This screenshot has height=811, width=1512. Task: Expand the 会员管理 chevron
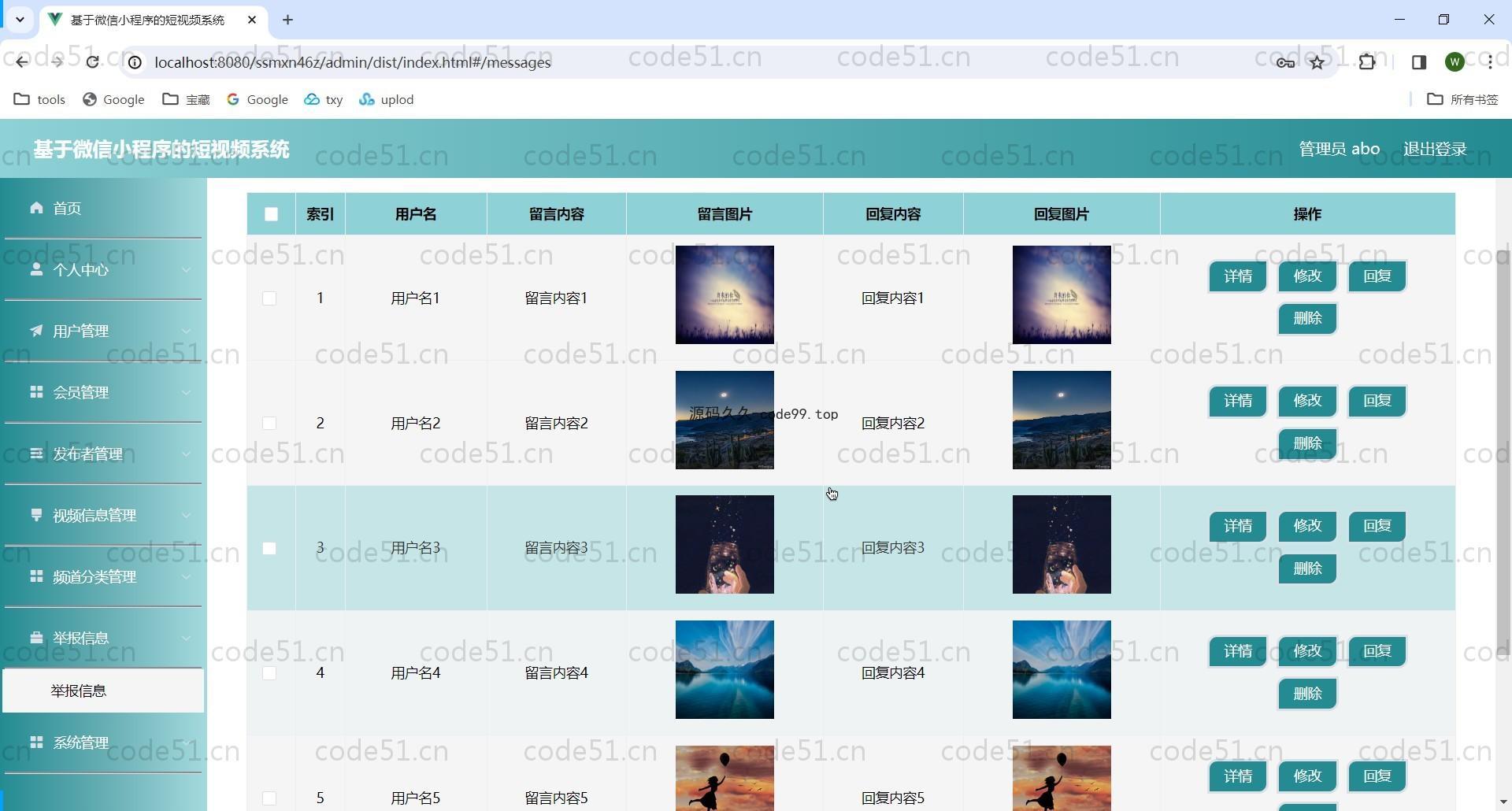[x=187, y=393]
